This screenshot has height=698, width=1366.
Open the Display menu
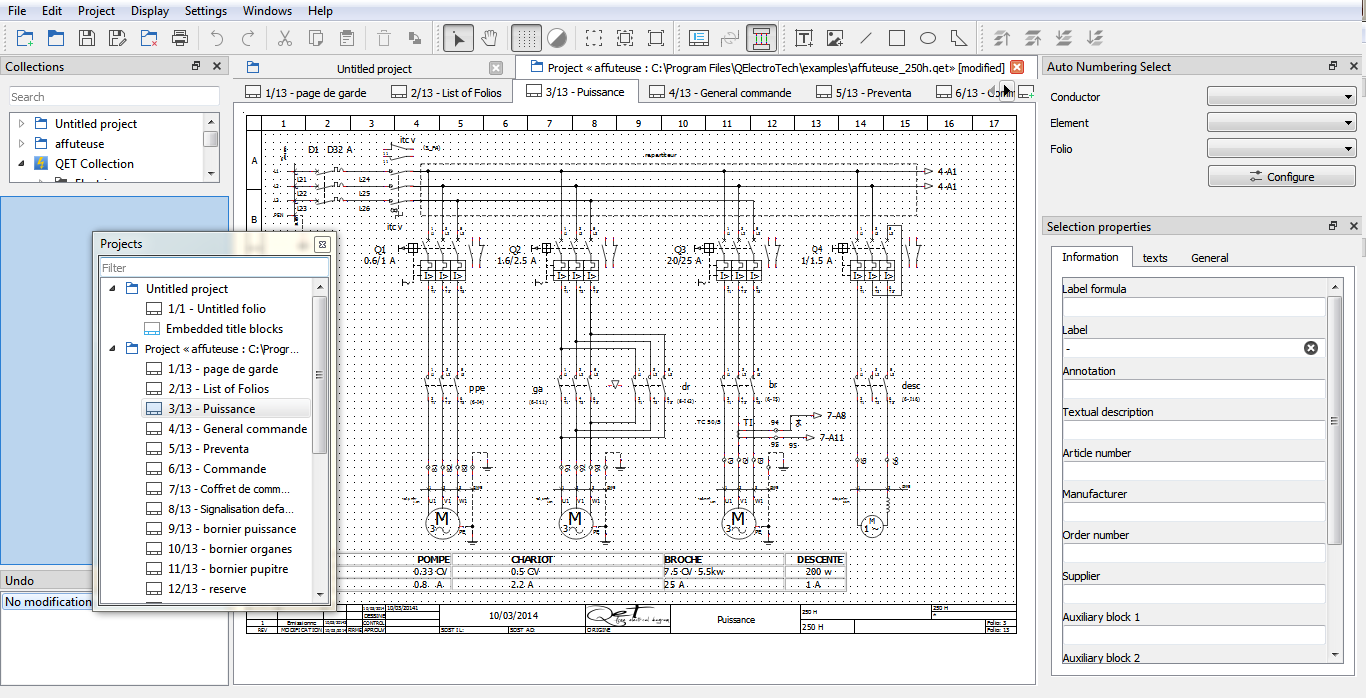150,11
